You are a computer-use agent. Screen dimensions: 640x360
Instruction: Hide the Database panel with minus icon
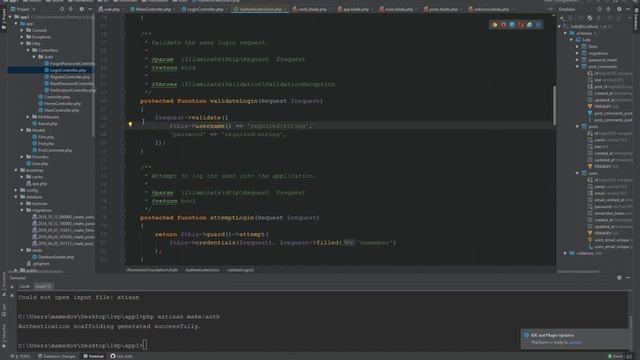click(x=628, y=9)
